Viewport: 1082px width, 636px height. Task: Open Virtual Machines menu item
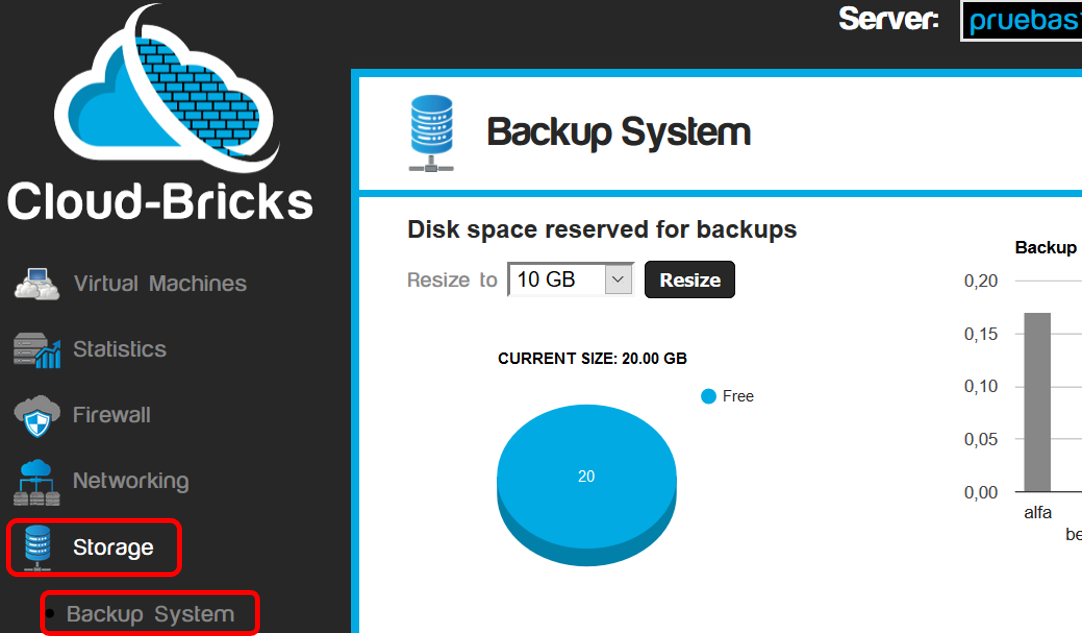click(160, 284)
